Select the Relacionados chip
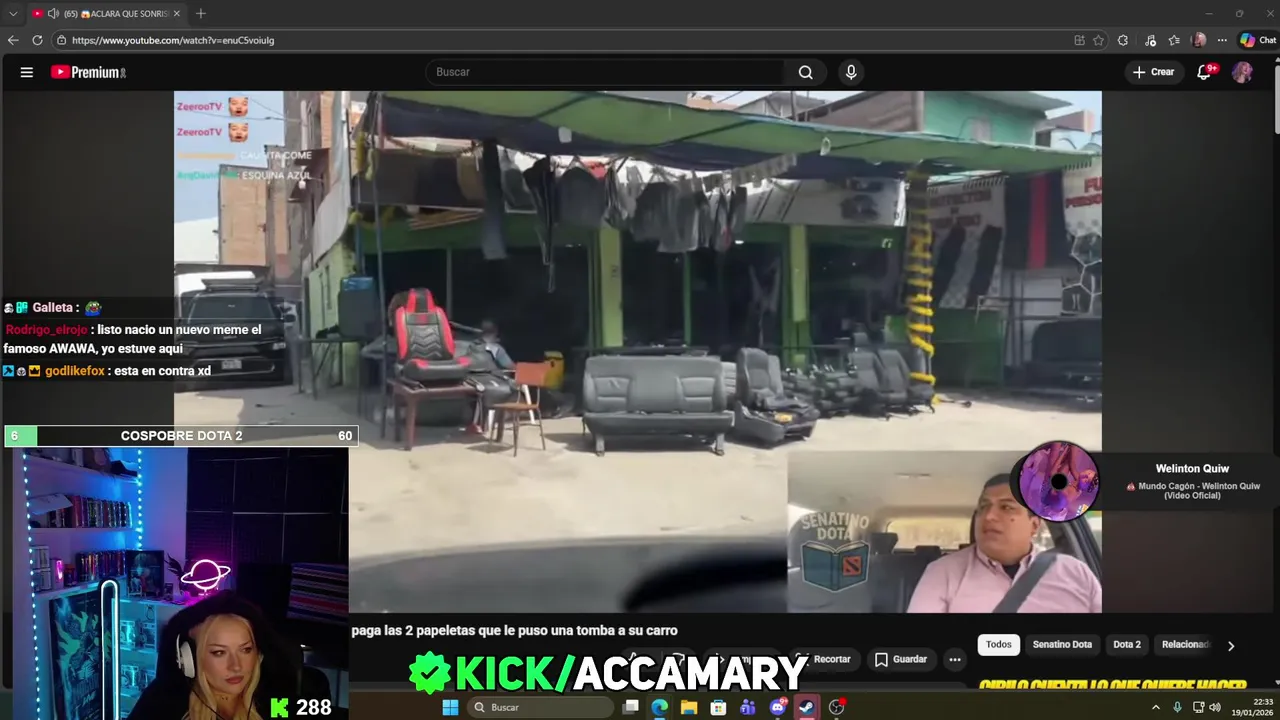Viewport: 1280px width, 720px height. 1185,645
